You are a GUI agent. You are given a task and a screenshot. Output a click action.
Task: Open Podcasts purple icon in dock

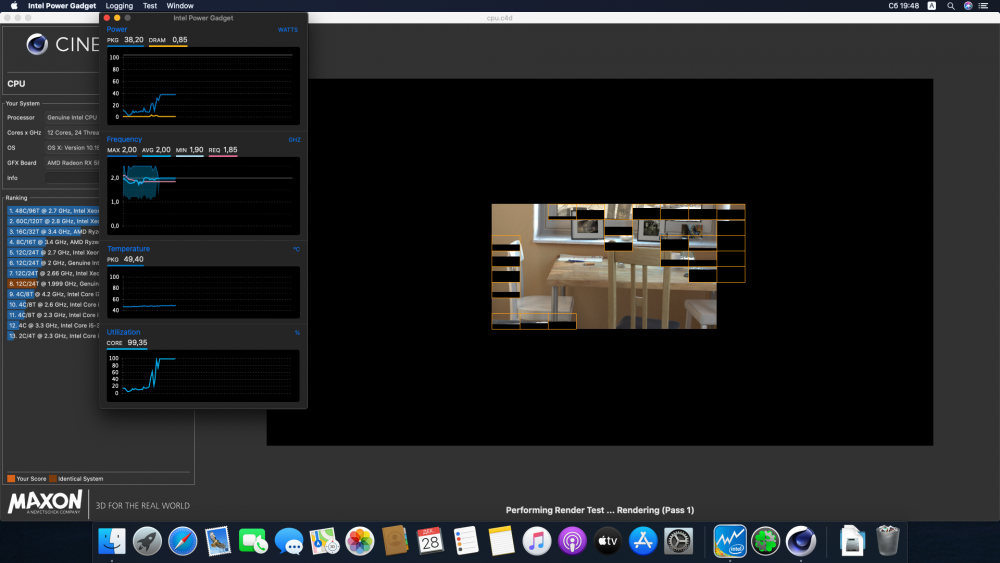pyautogui.click(x=572, y=541)
